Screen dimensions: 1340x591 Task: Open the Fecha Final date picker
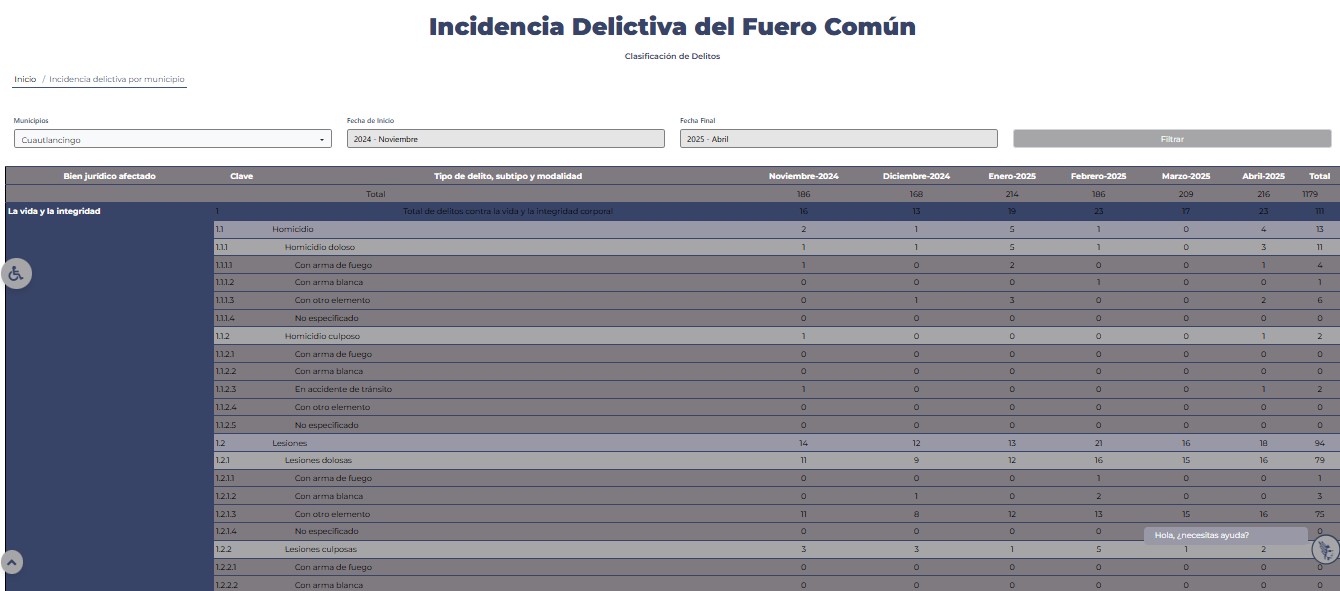(838, 139)
